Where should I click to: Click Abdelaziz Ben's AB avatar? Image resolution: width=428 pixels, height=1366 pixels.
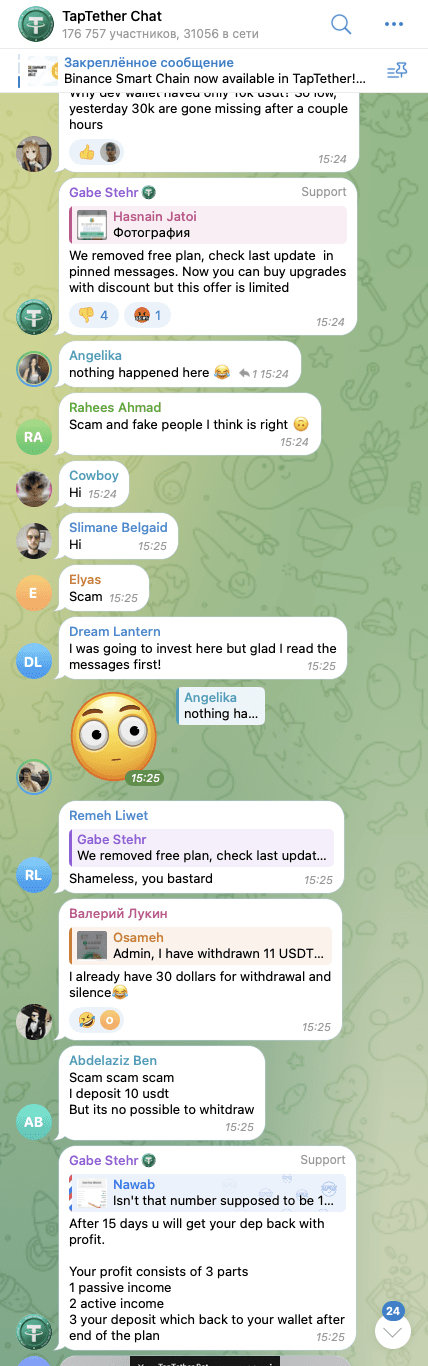pos(33,1121)
